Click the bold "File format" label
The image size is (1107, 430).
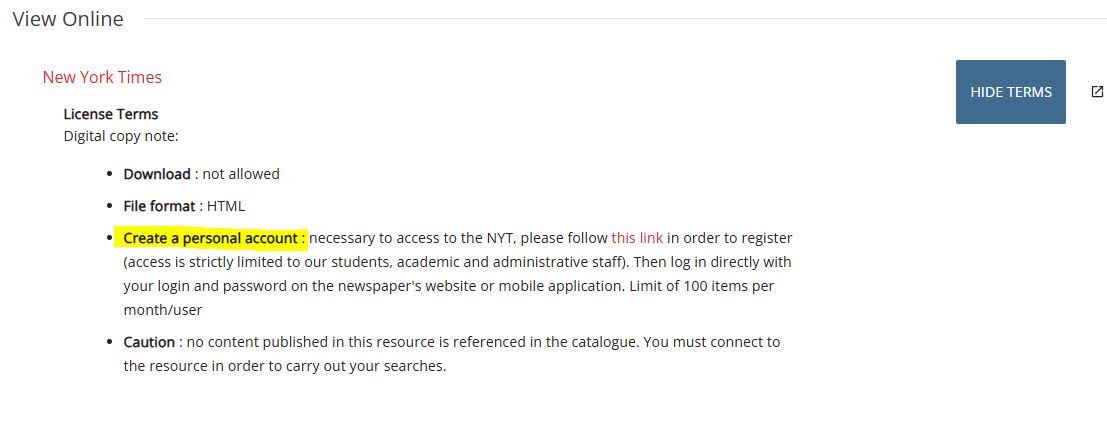tap(161, 206)
